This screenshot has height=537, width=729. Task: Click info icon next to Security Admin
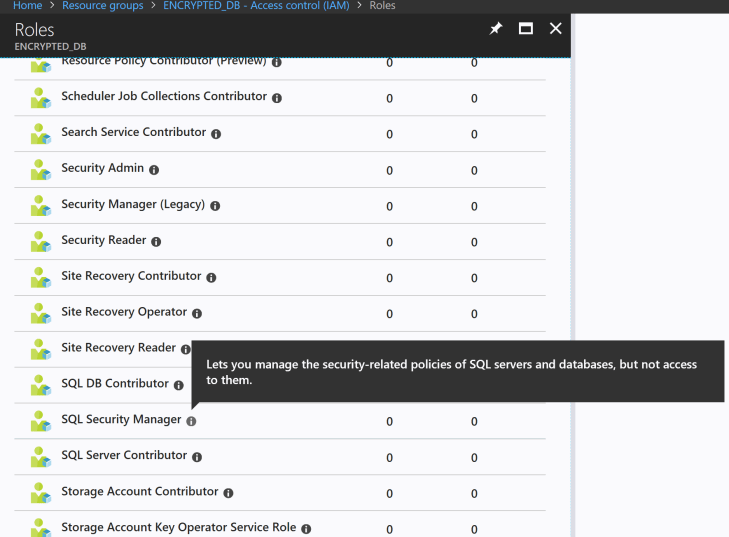click(154, 170)
